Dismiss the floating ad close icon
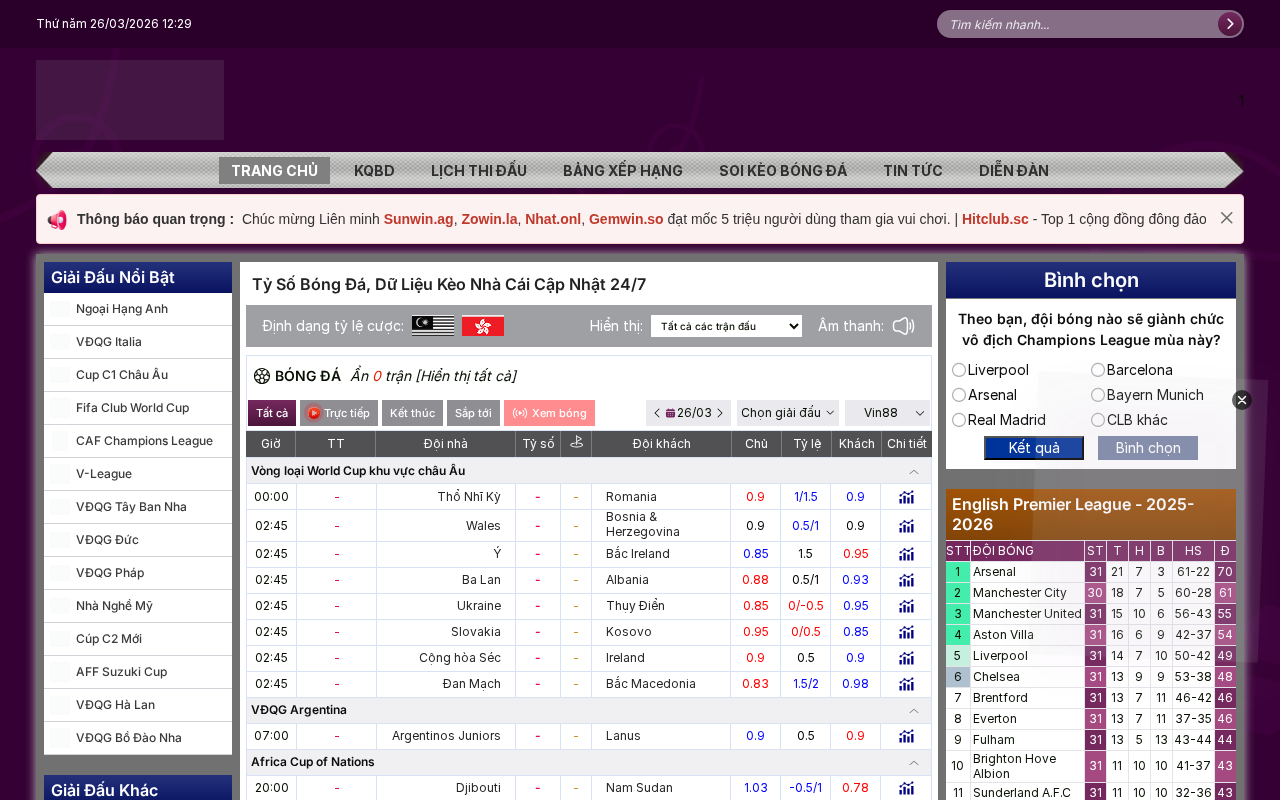Screen dimensions: 1280x800 (1242, 400)
